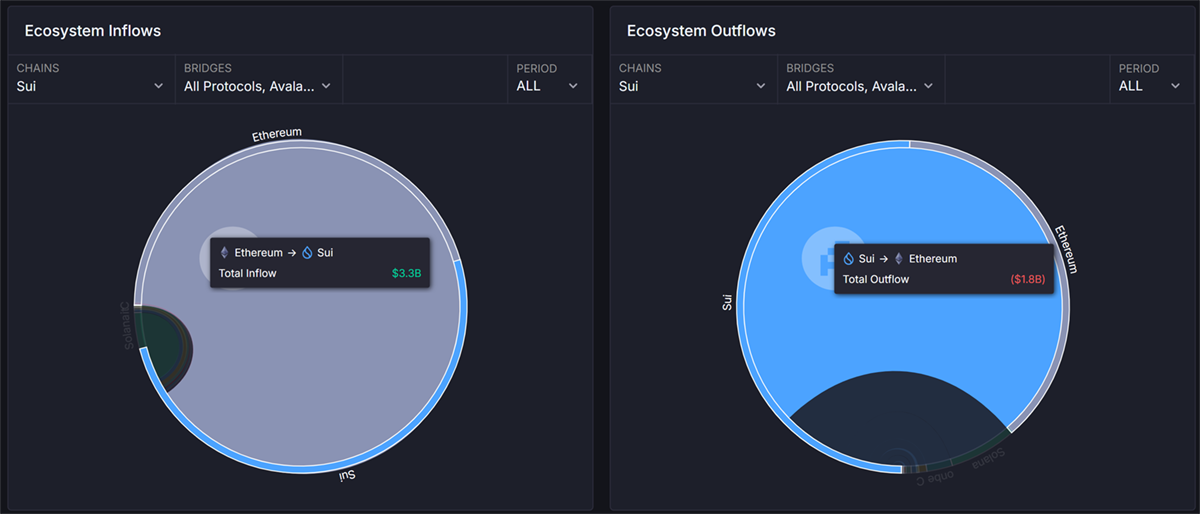The image size is (1200, 514).
Task: Click the Sui droplet icon in the inflow tooltip
Action: pyautogui.click(x=307, y=253)
